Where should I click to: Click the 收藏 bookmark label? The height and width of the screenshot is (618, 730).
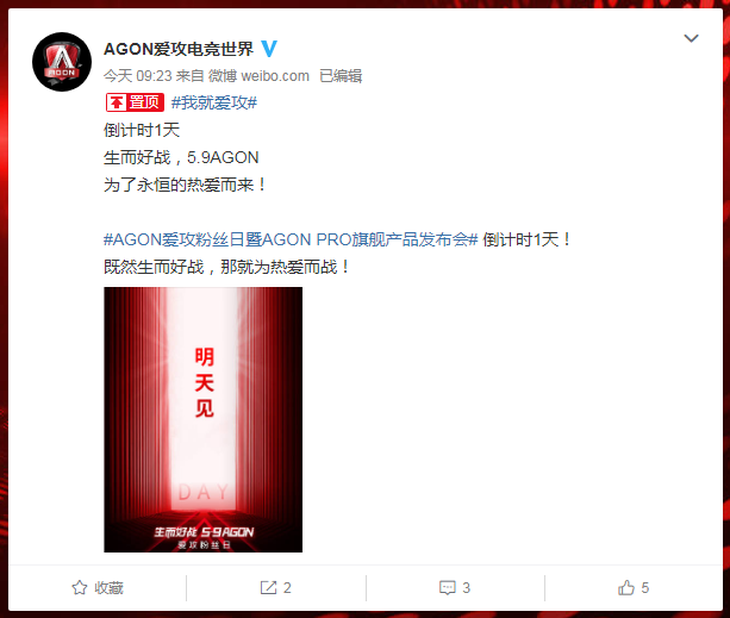pyautogui.click(x=109, y=588)
